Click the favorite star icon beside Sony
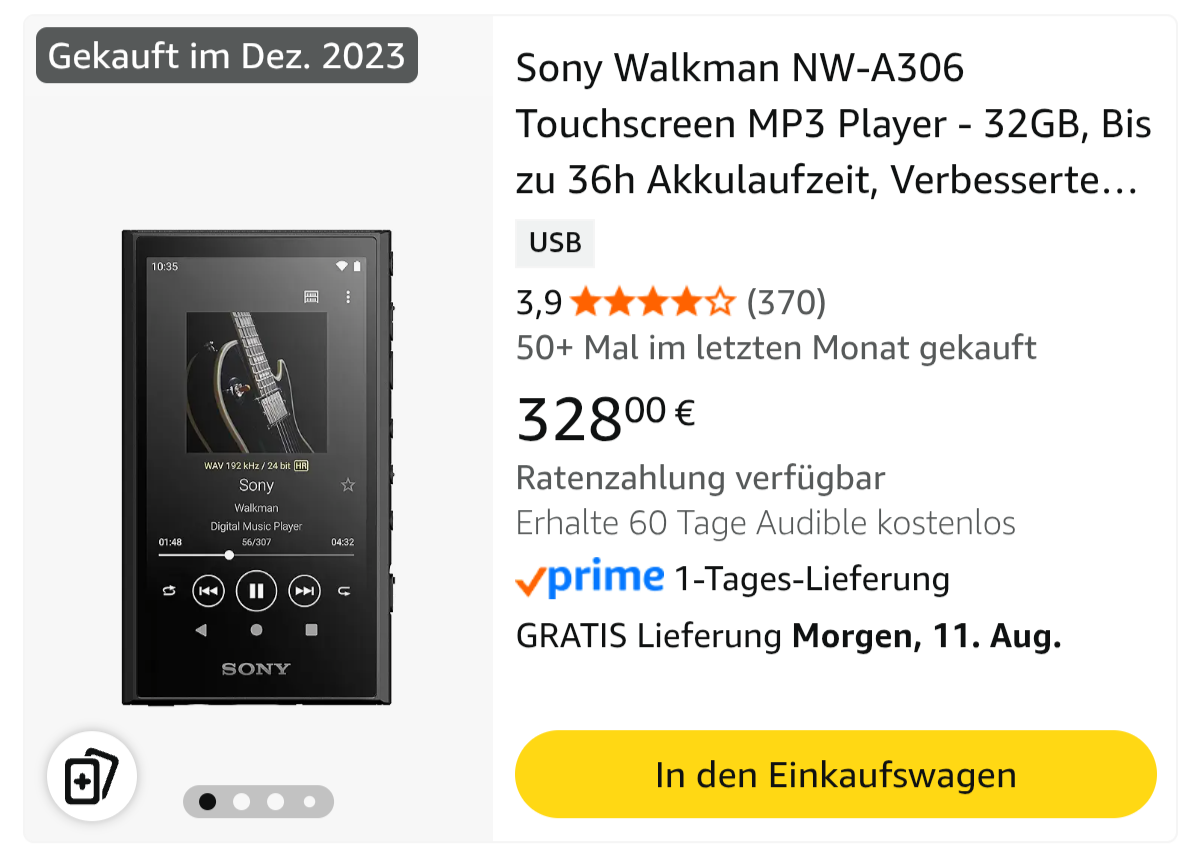 (348, 485)
